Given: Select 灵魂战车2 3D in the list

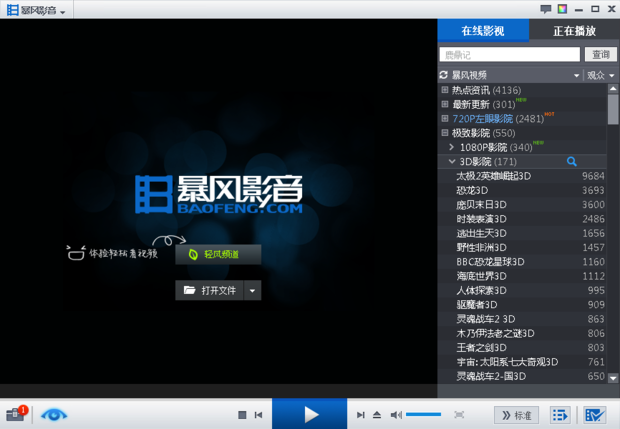Looking at the screenshot, I should 522,319.
